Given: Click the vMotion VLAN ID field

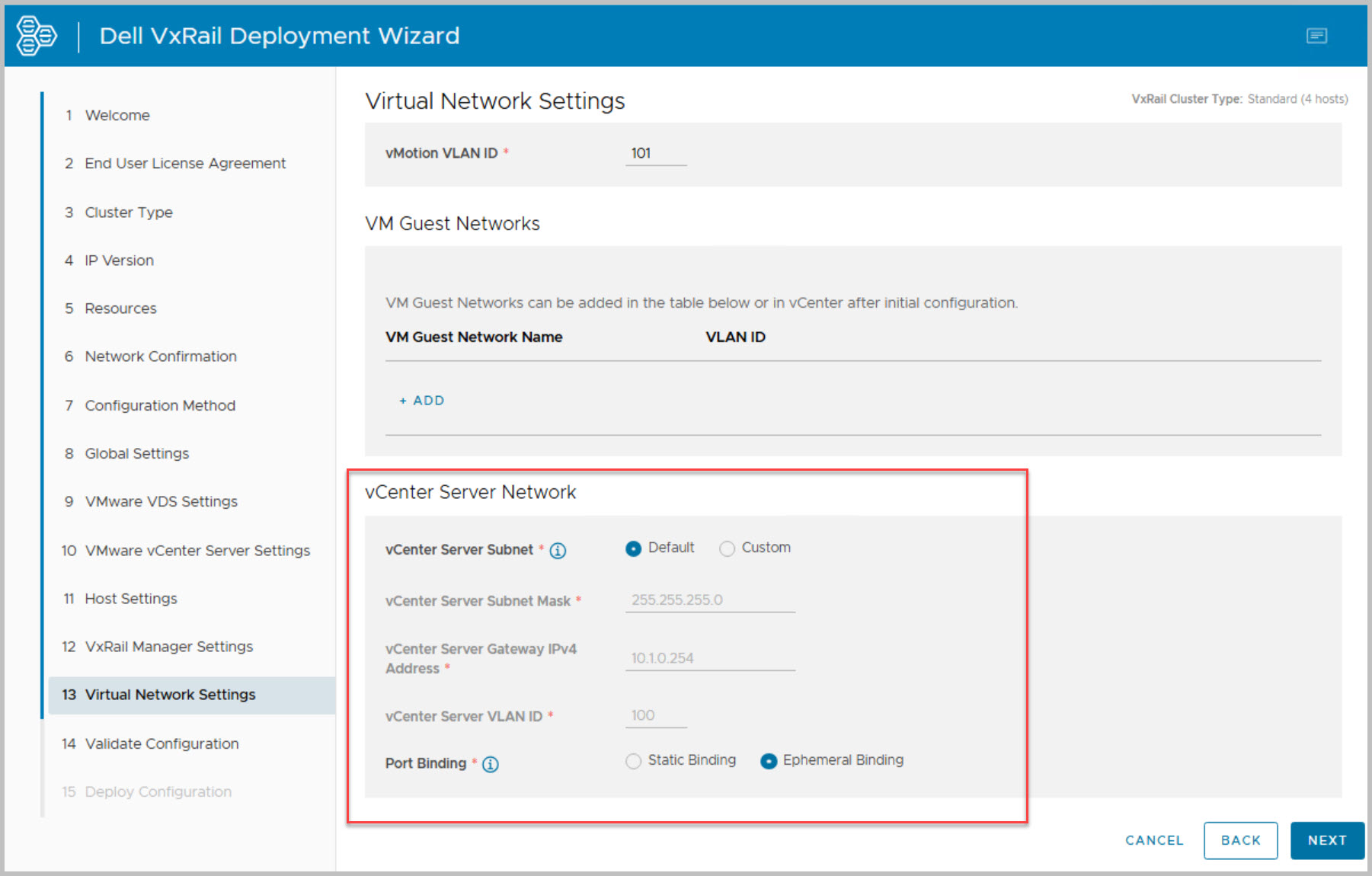Looking at the screenshot, I should (x=655, y=154).
